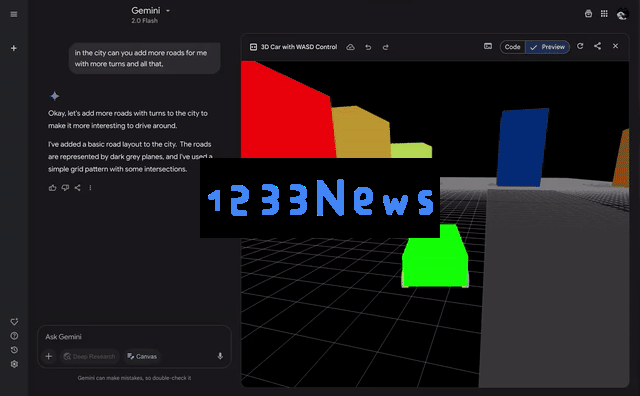
Task: Open Google apps grid
Action: tap(604, 14)
